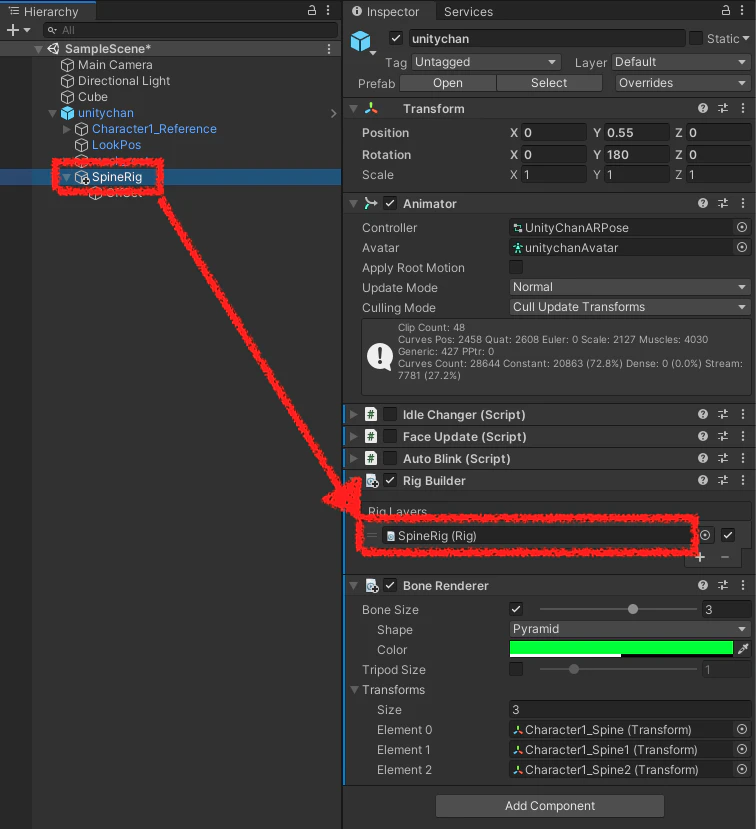This screenshot has height=829, width=756.
Task: Toggle SpineRig rig layer active checkbox
Action: coord(728,535)
